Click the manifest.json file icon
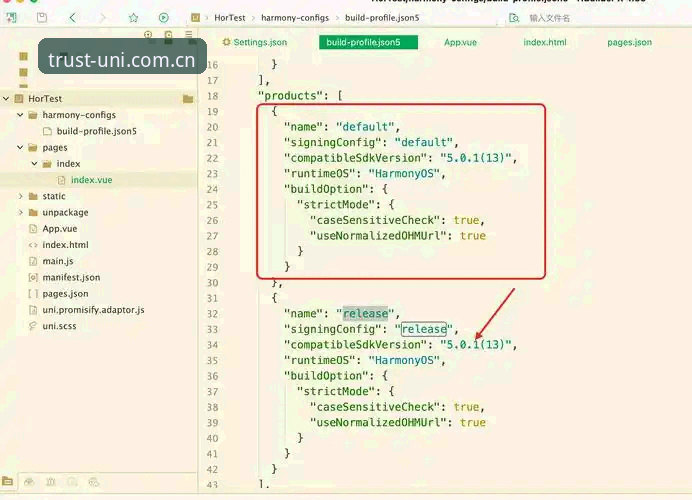 pyautogui.click(x=33, y=277)
